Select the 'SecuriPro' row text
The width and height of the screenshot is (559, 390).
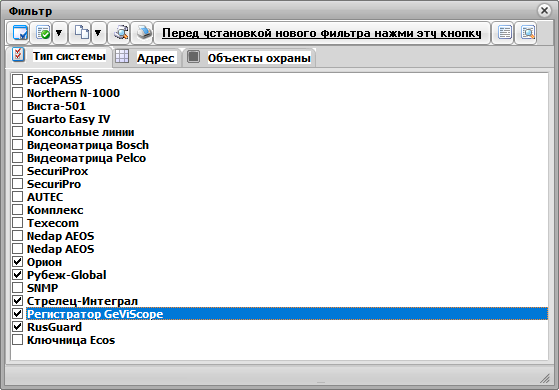[54, 184]
